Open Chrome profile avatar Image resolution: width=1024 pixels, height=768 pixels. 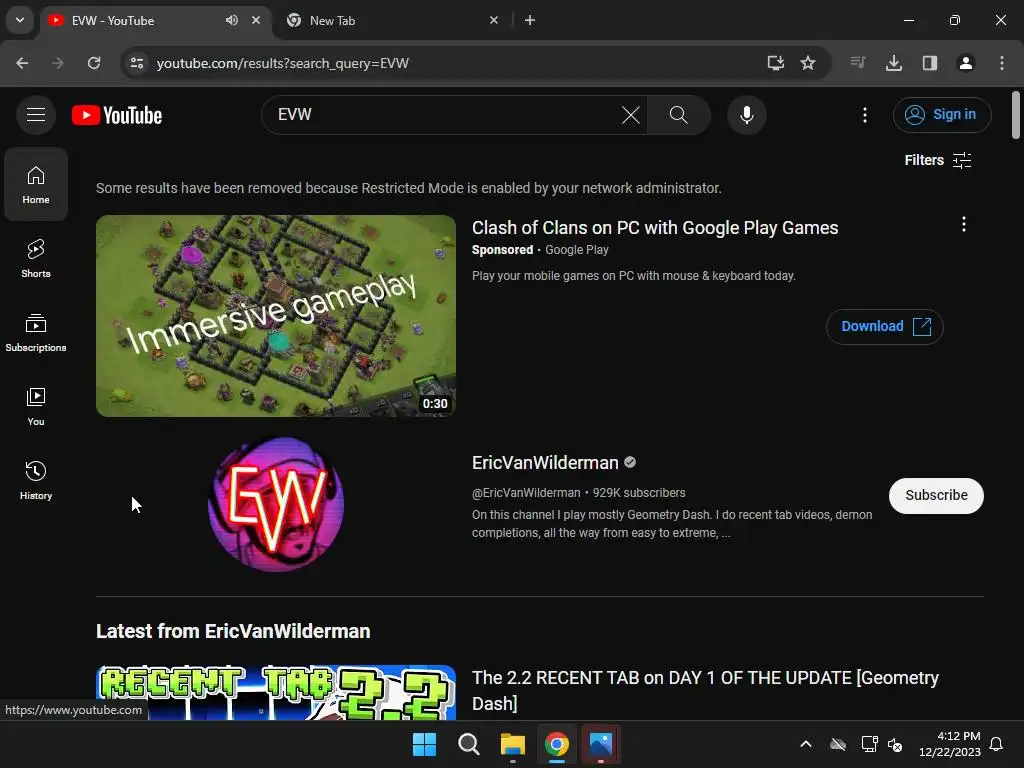[x=966, y=63]
